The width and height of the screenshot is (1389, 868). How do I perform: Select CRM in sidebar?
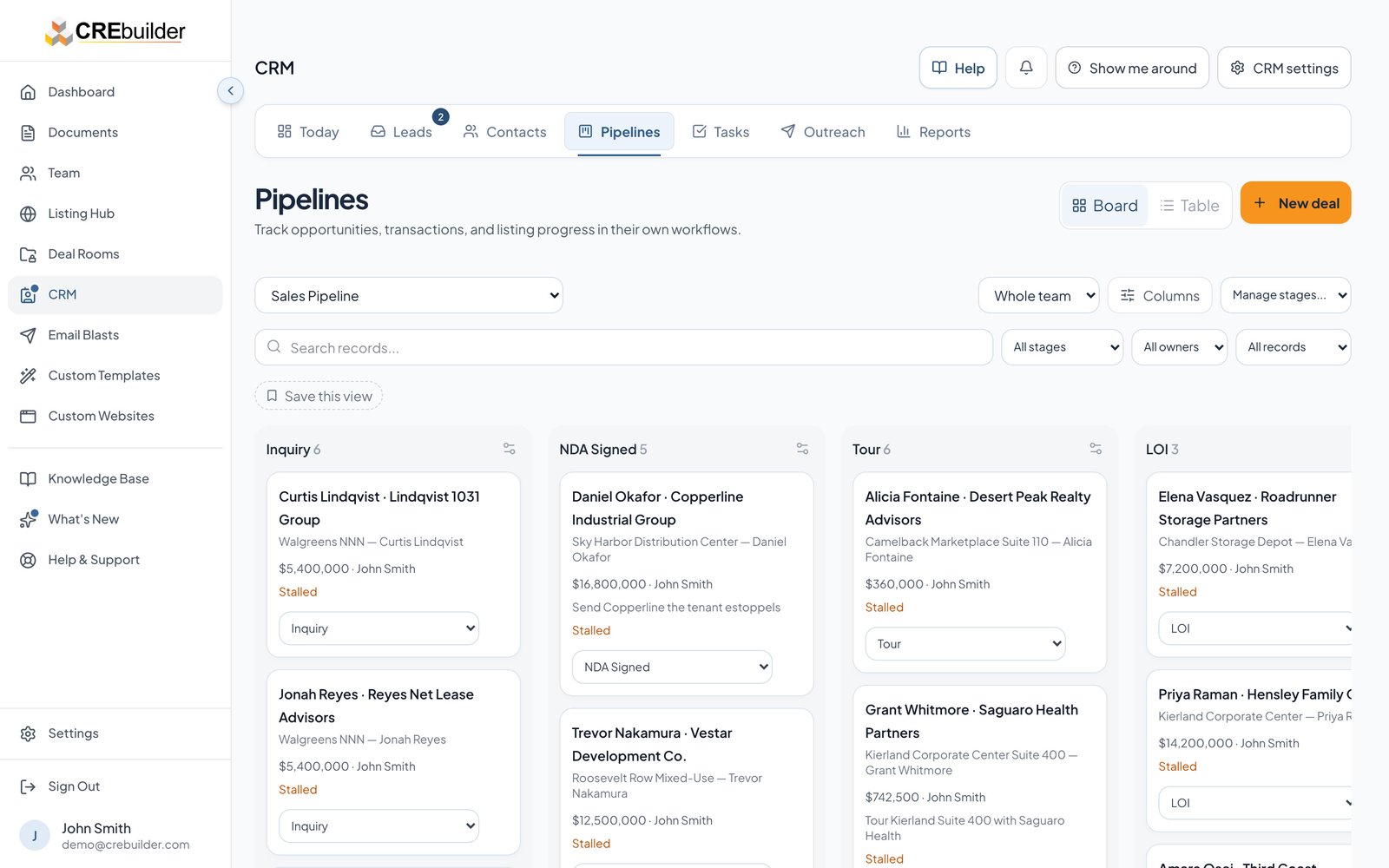coord(115,295)
